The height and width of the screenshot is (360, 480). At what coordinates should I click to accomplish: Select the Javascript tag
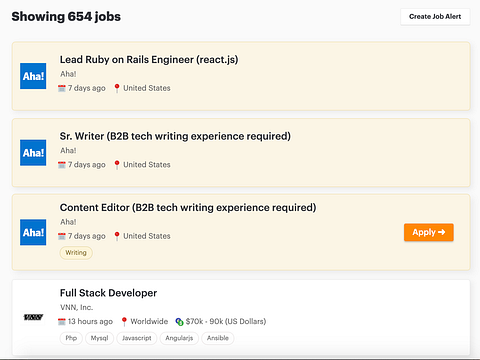137,338
